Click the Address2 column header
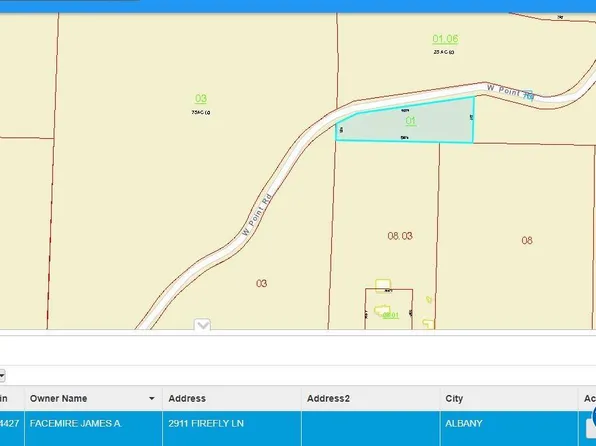596x446 pixels. point(371,398)
